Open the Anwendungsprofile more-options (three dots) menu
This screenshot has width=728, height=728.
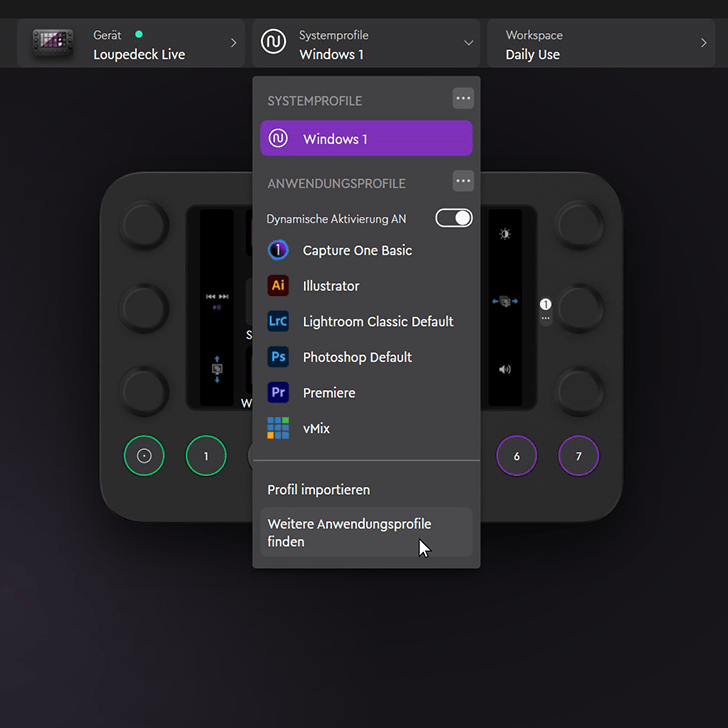pos(463,181)
